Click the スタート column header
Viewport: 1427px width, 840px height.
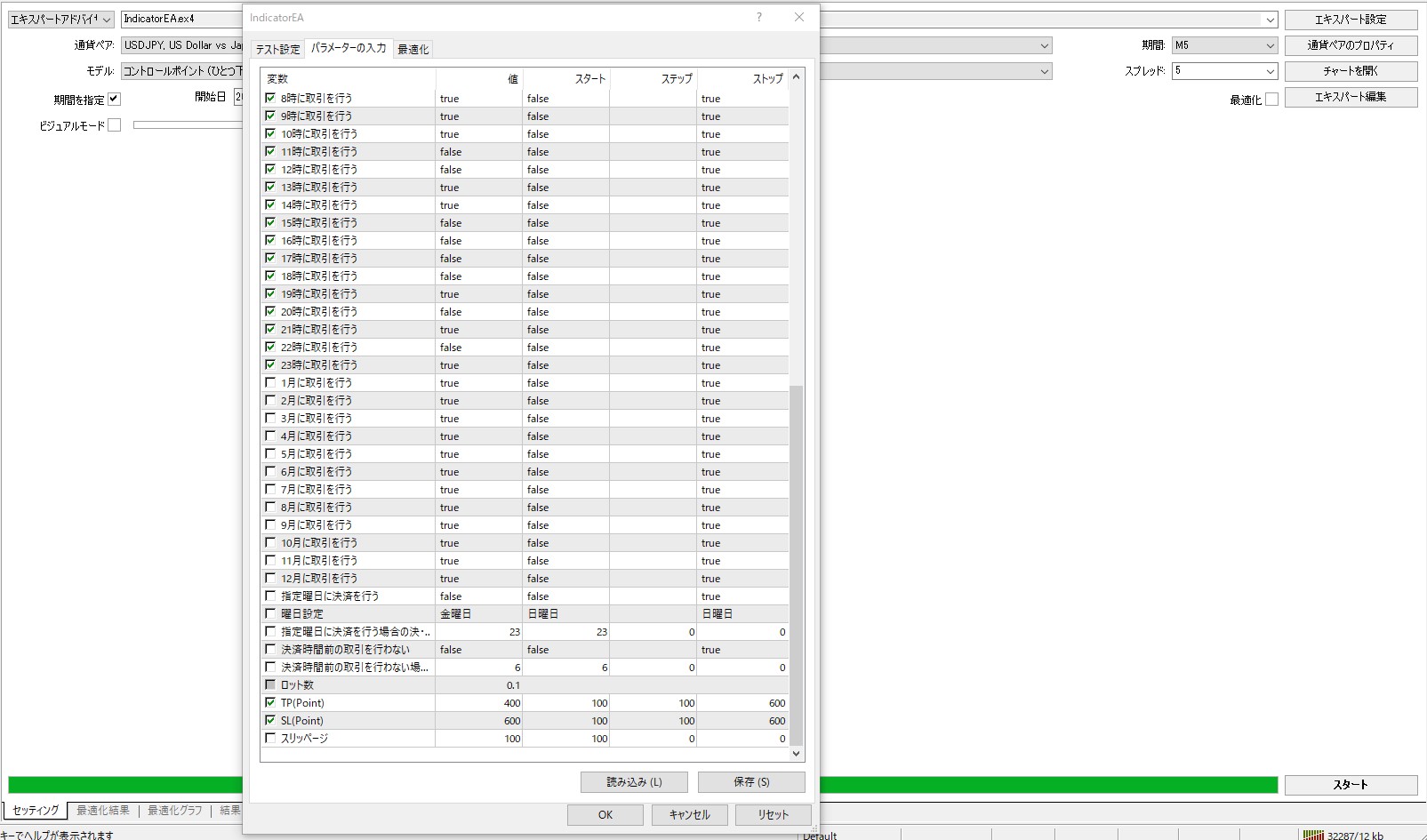coord(566,79)
